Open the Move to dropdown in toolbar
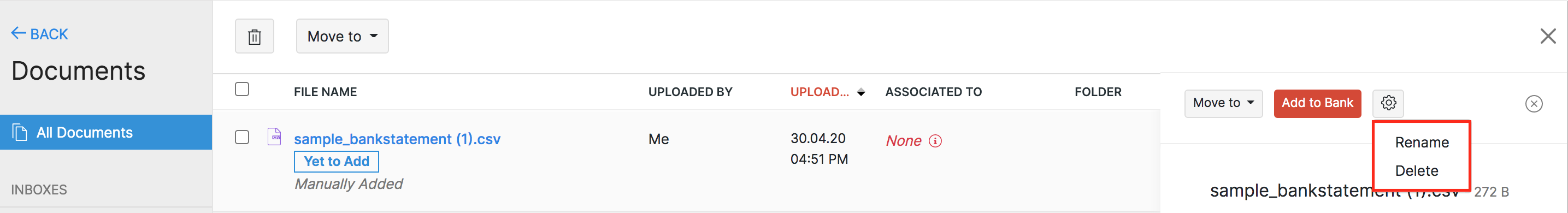The image size is (1568, 213). pos(342,37)
